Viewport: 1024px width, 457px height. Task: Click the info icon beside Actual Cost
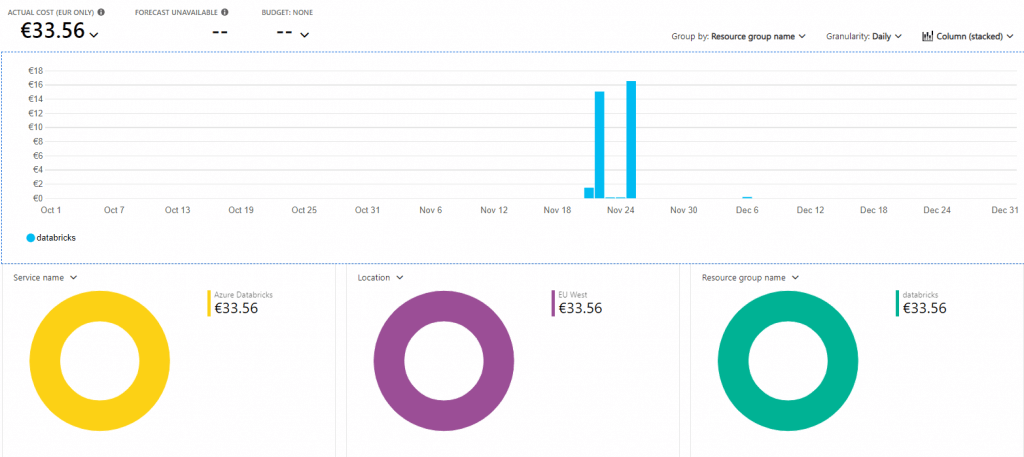coord(101,12)
